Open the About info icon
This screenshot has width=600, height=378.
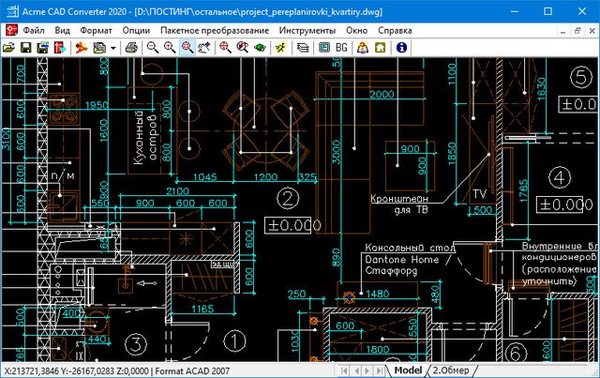(x=401, y=48)
